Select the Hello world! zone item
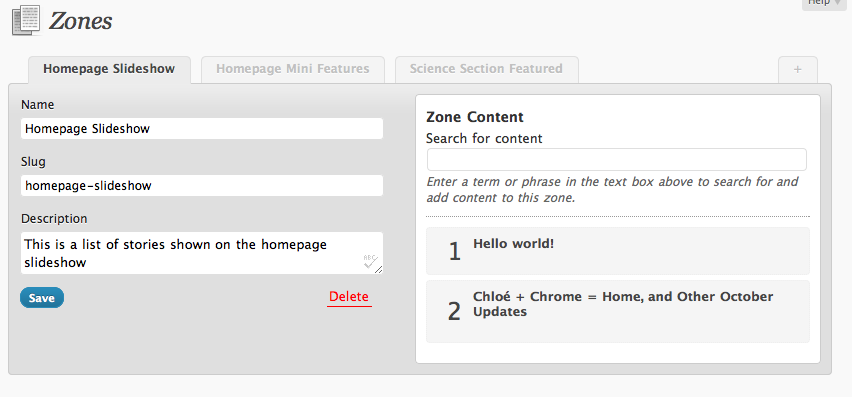Screen dimensions: 852x397 point(618,251)
